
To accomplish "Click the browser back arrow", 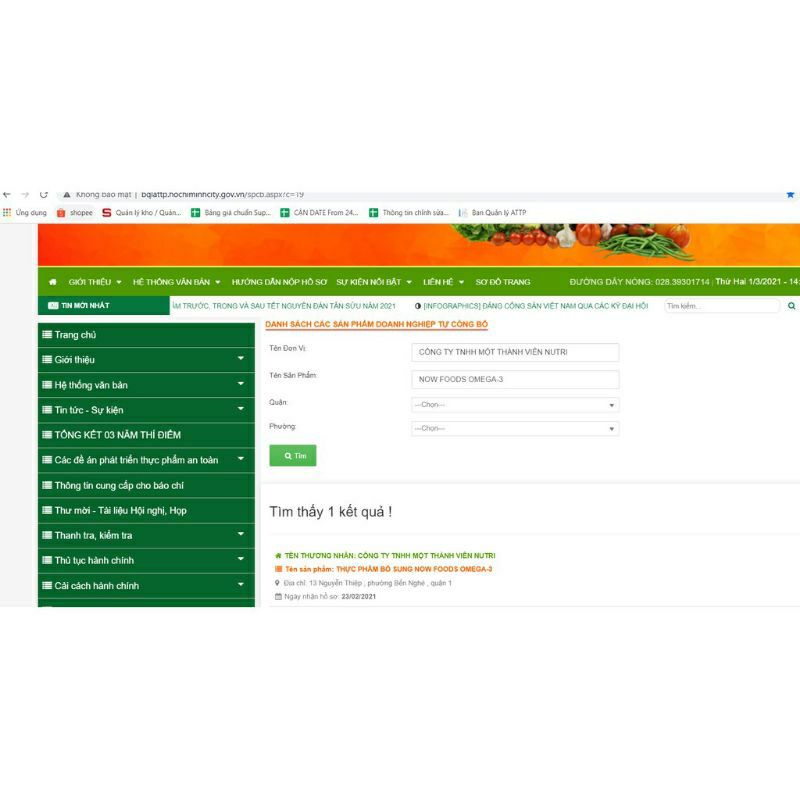I will pyautogui.click(x=7, y=194).
